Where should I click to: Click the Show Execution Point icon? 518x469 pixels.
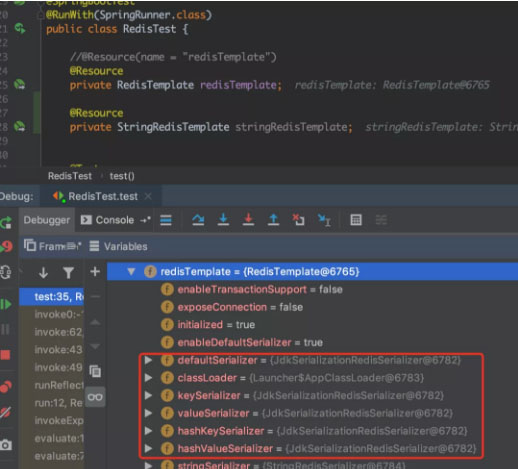coord(166,220)
